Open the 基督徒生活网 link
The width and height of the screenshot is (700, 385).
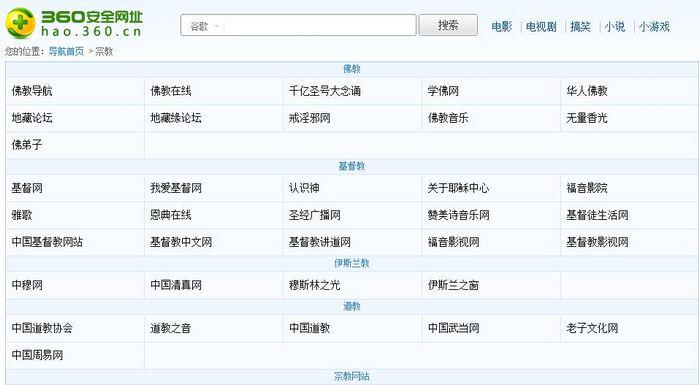[597, 215]
